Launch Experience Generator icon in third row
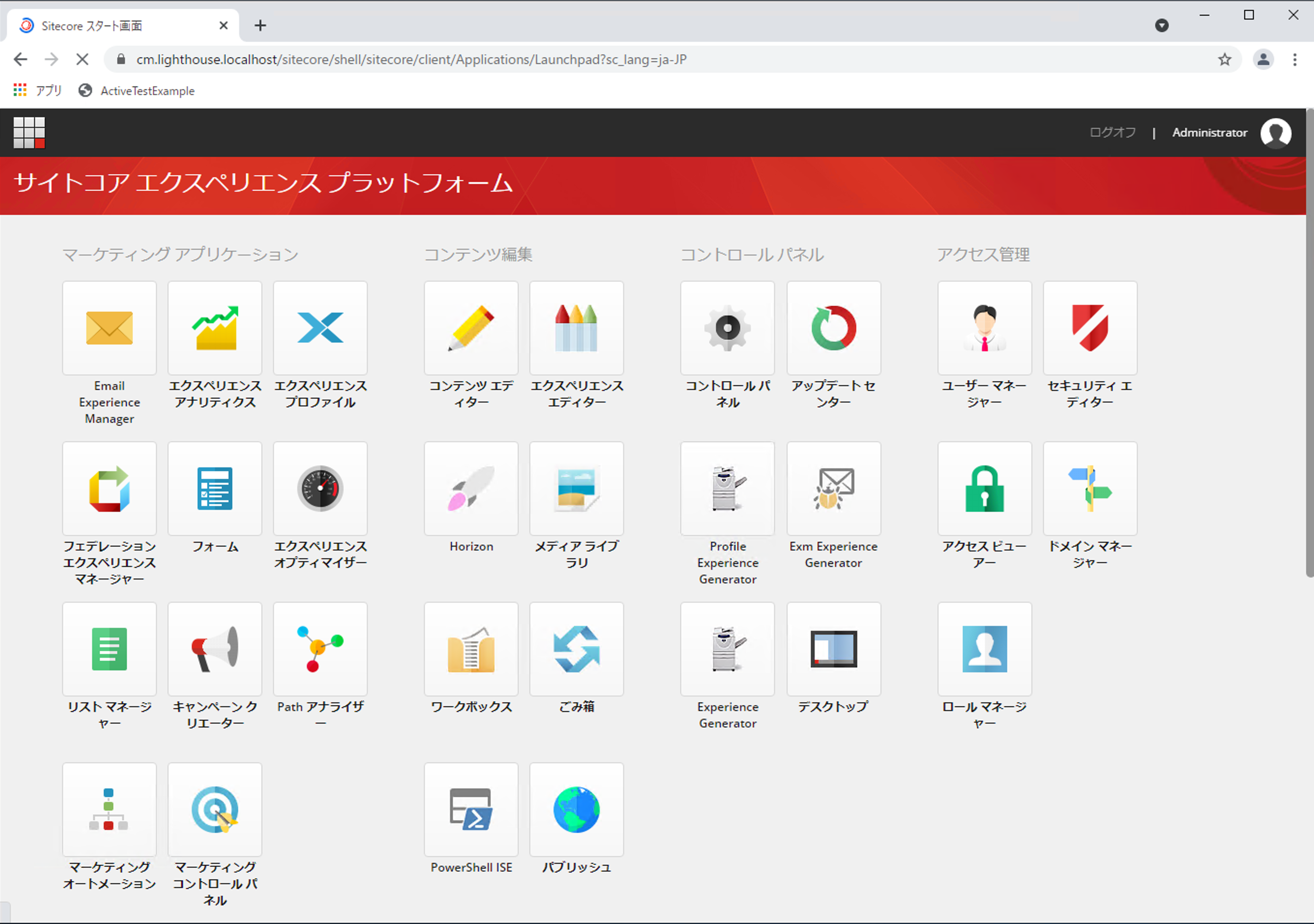Viewport: 1314px width, 924px height. click(x=728, y=649)
